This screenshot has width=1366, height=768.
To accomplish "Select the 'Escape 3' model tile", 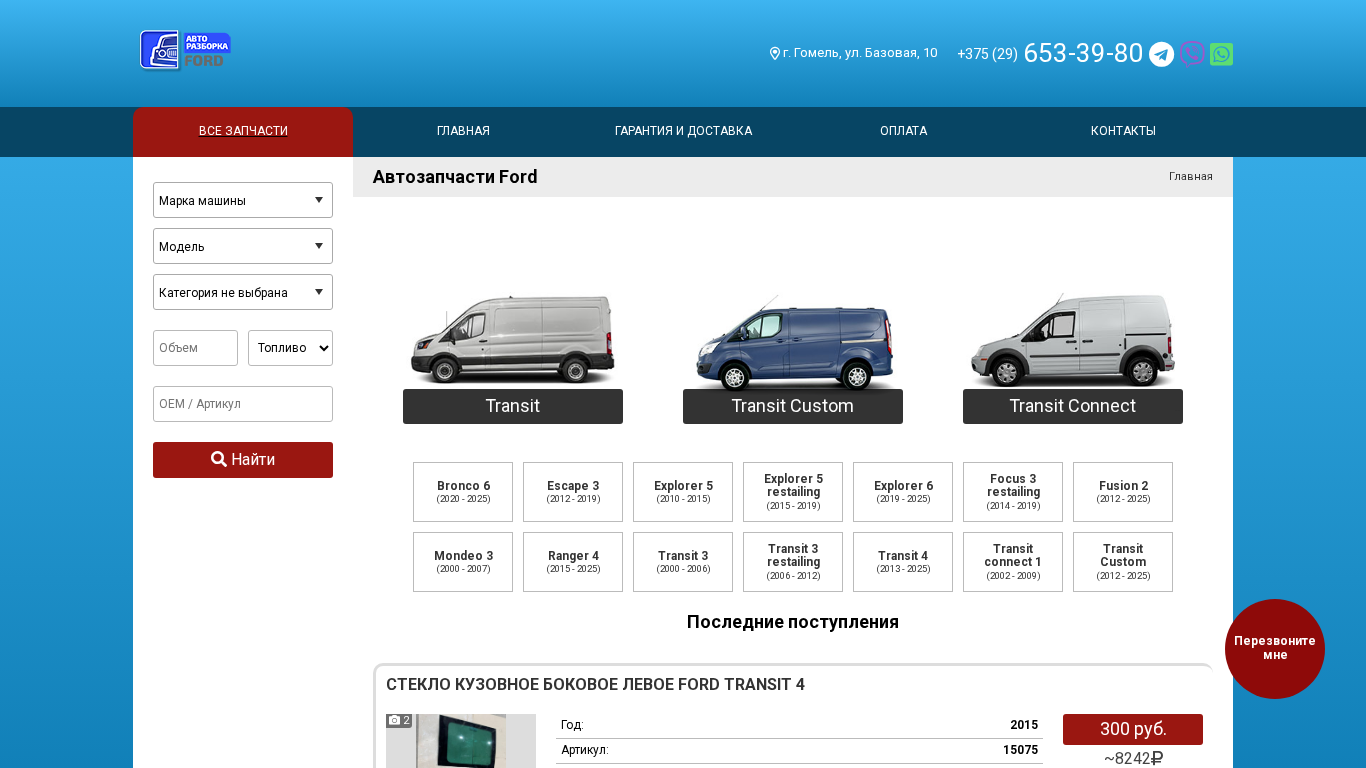I will pos(573,492).
